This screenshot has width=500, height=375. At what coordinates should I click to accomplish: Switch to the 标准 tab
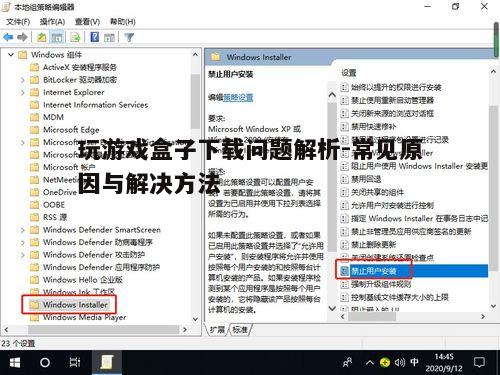[240, 330]
